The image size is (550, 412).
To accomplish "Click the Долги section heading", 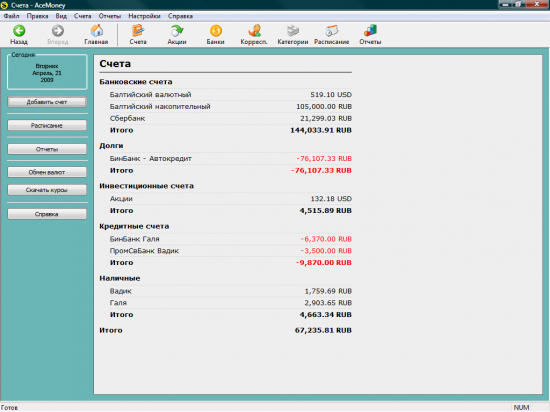I will 111,146.
